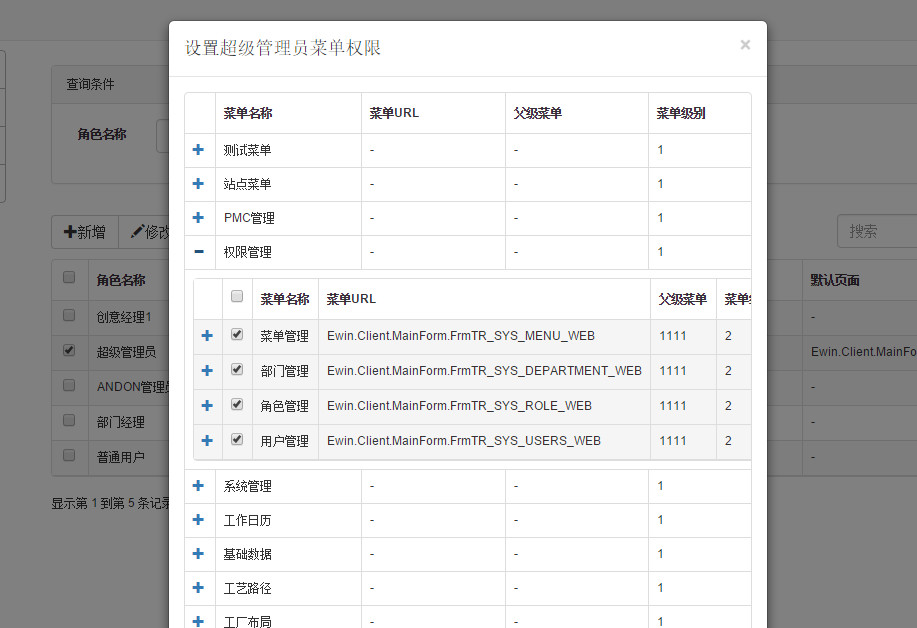Toggle select-all checkbox in submenu header
Screen dimensions: 917x628
point(237,297)
